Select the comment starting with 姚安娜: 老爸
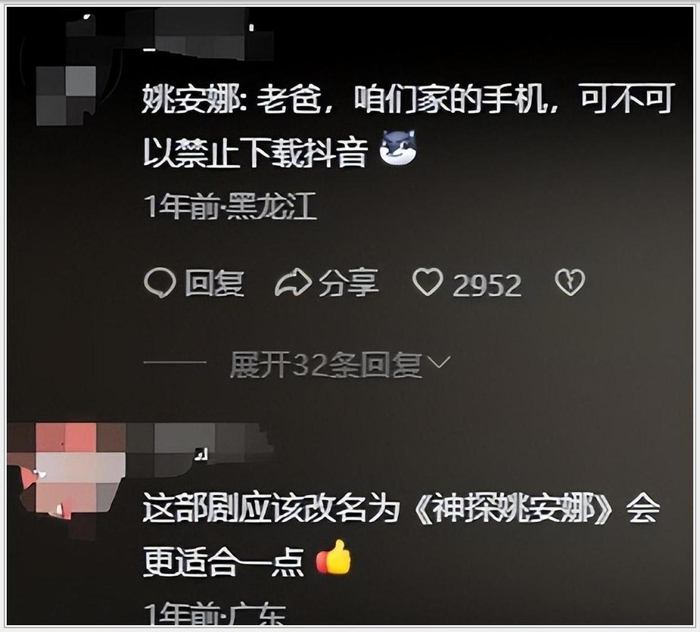The image size is (700, 632). [x=407, y=125]
